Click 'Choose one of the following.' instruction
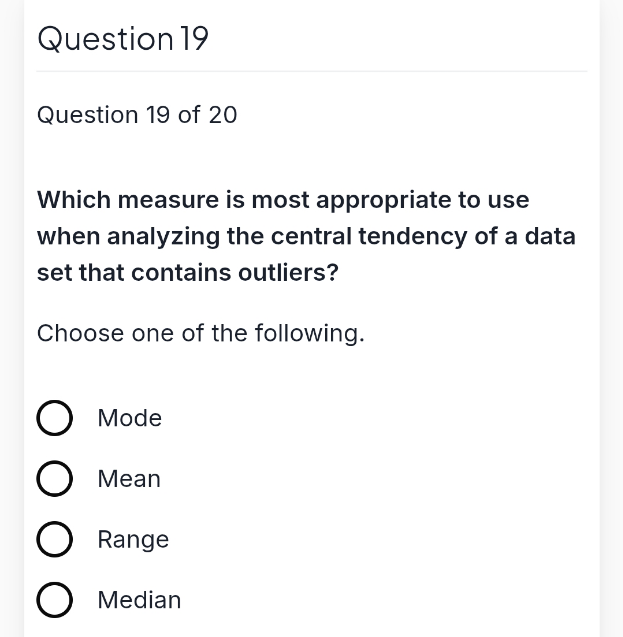The image size is (623, 637). [201, 334]
